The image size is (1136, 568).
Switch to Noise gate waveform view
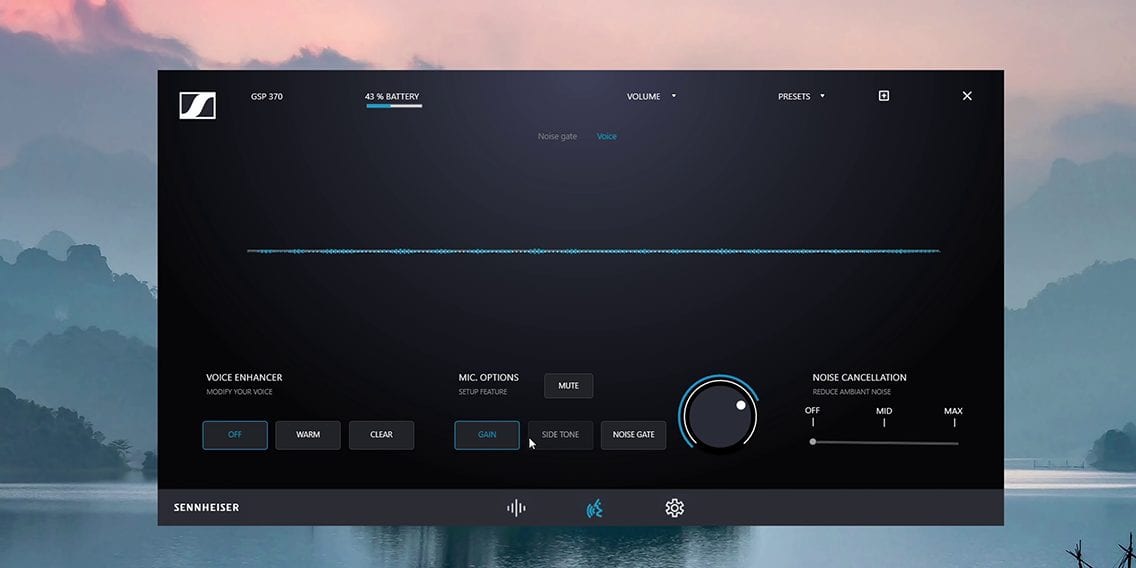pos(557,136)
